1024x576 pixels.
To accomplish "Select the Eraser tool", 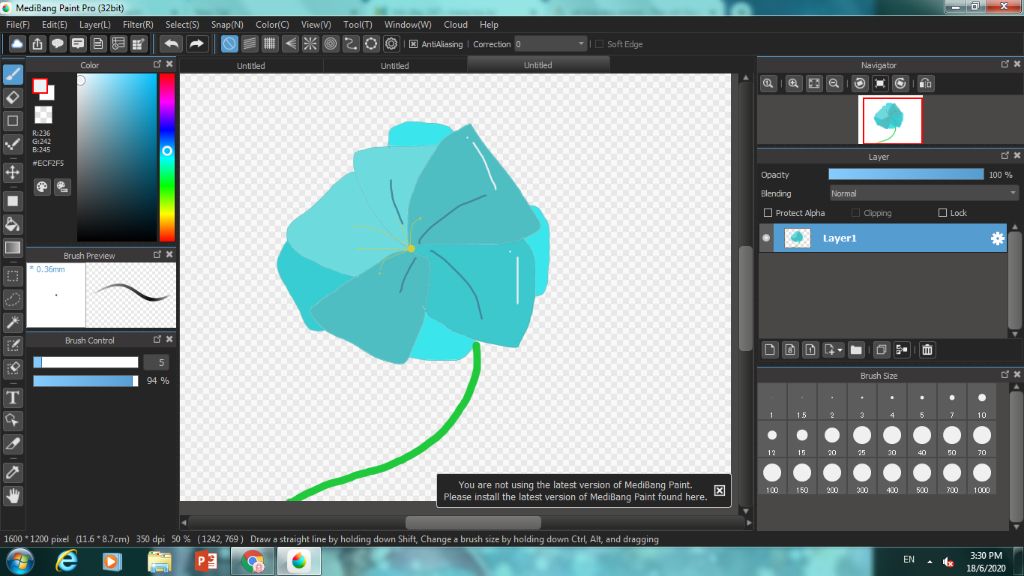I will [x=12, y=98].
